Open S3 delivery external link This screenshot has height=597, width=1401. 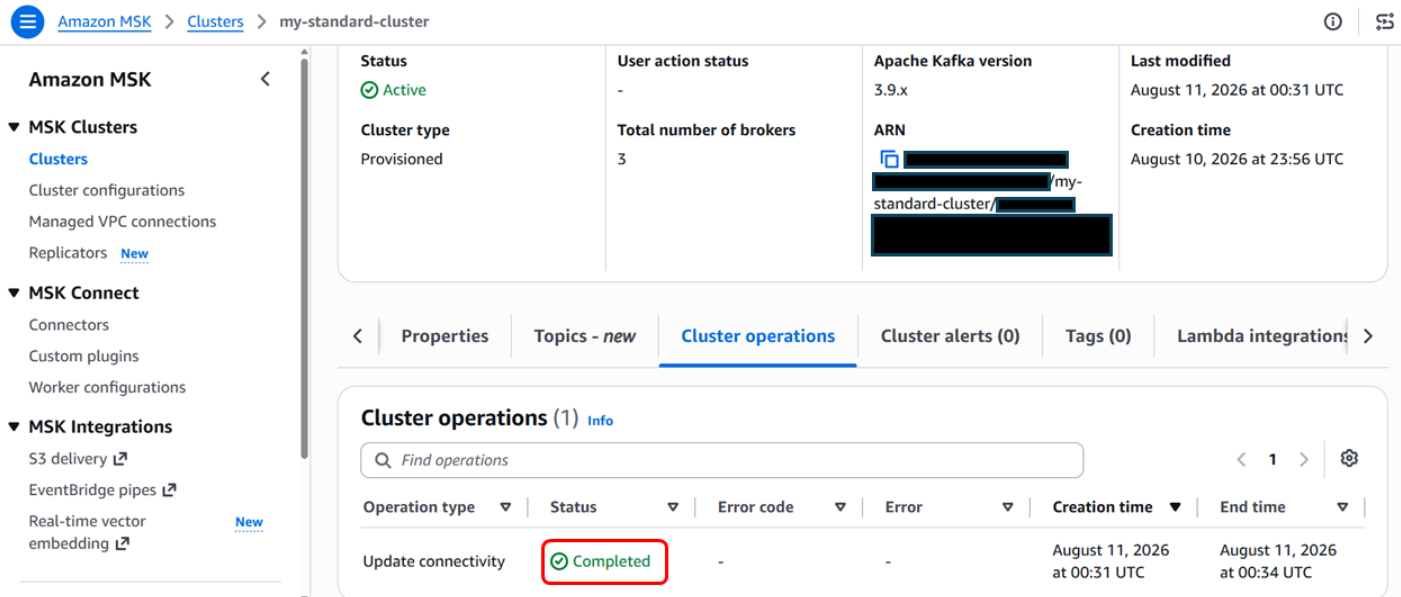(x=78, y=459)
